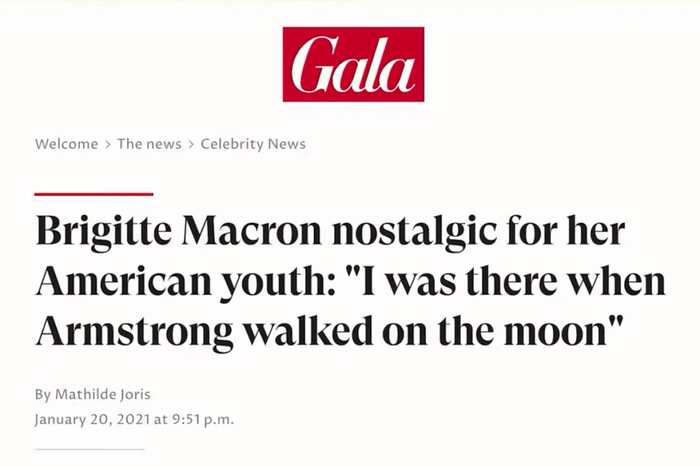Go to the Welcome breadcrumb

coord(66,144)
